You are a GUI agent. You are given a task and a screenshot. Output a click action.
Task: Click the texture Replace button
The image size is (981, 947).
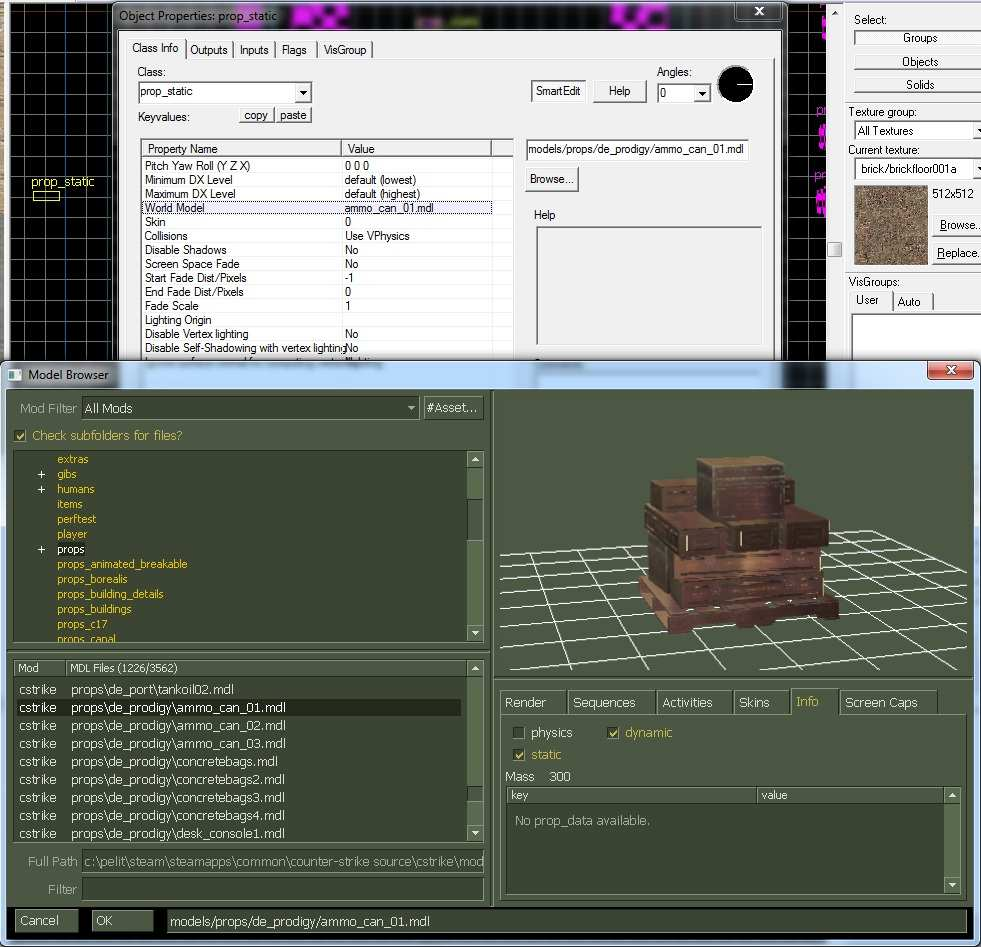tap(957, 253)
